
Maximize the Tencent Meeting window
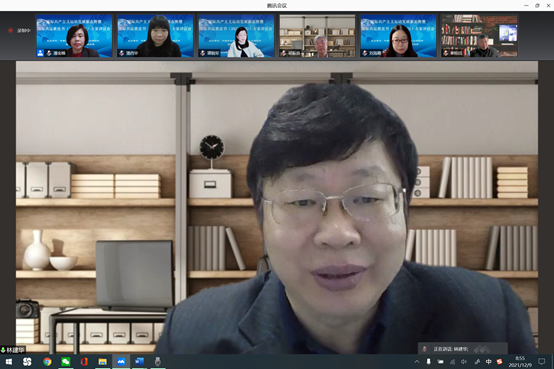[537, 5]
